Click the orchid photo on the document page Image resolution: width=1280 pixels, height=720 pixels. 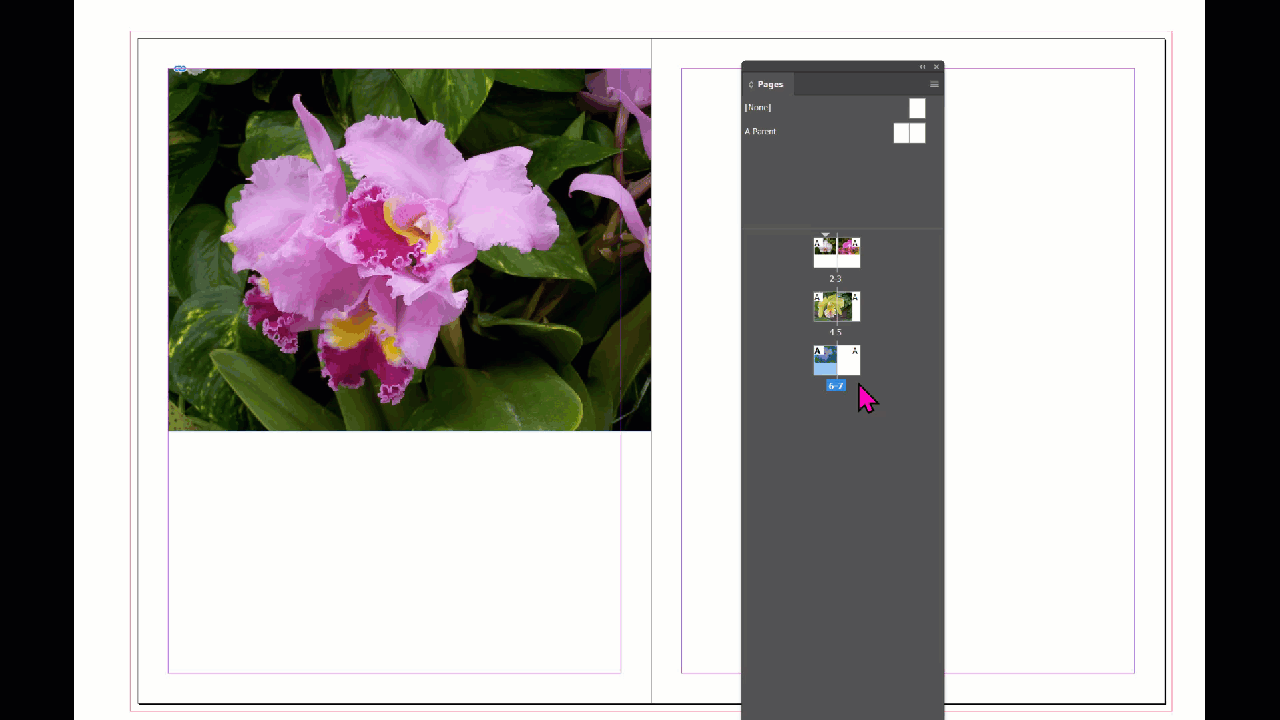tap(400, 250)
